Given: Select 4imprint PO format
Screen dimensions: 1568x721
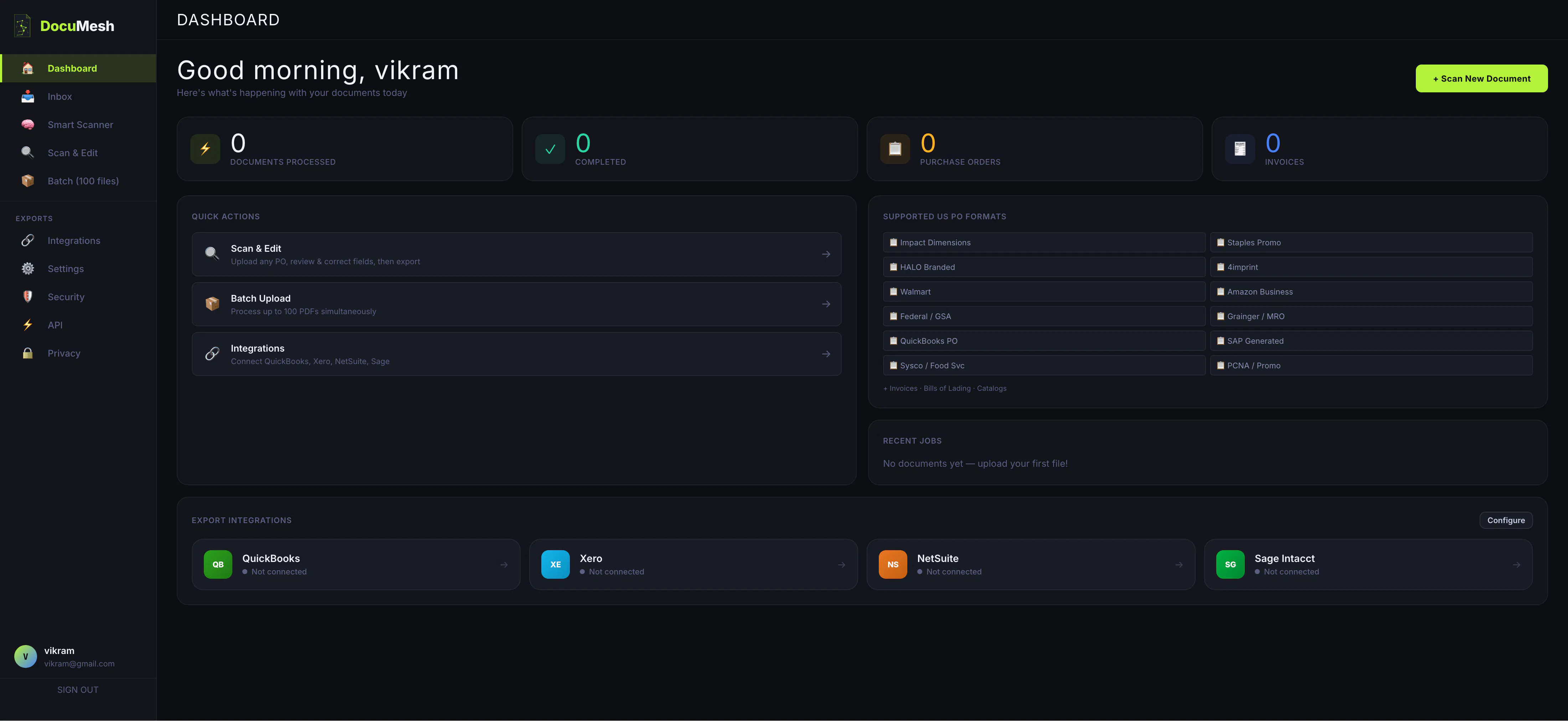Looking at the screenshot, I should (1371, 267).
